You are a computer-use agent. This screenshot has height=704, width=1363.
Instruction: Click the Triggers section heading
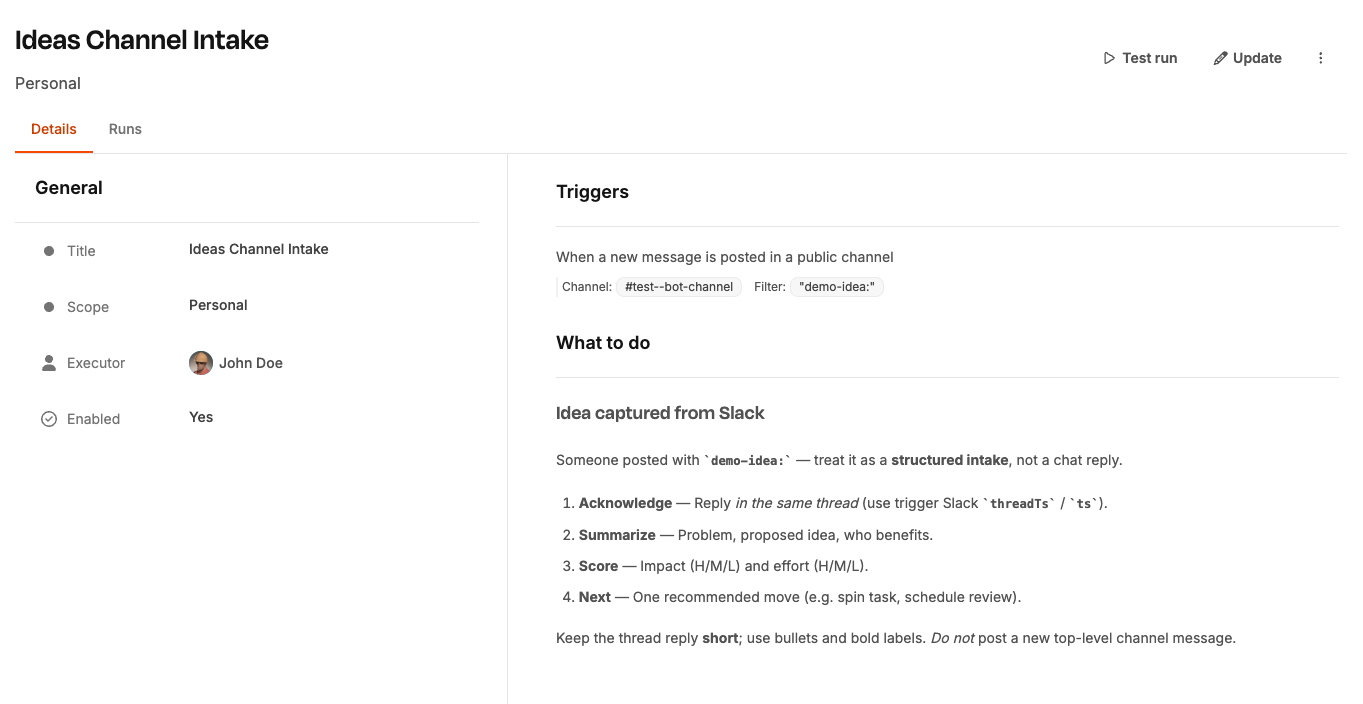592,192
